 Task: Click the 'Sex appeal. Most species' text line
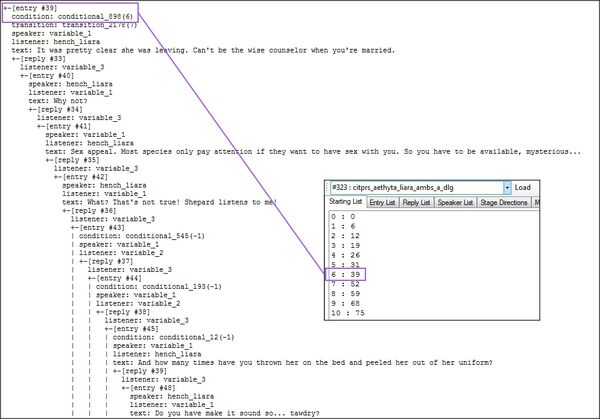[313, 152]
